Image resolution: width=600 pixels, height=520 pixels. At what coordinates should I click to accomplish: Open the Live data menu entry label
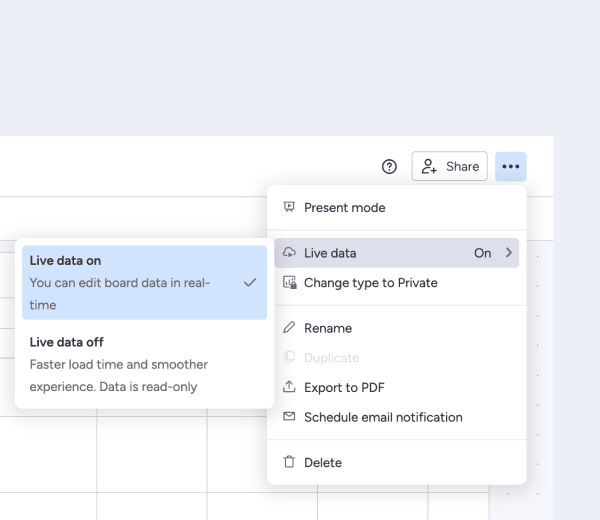tap(330, 253)
